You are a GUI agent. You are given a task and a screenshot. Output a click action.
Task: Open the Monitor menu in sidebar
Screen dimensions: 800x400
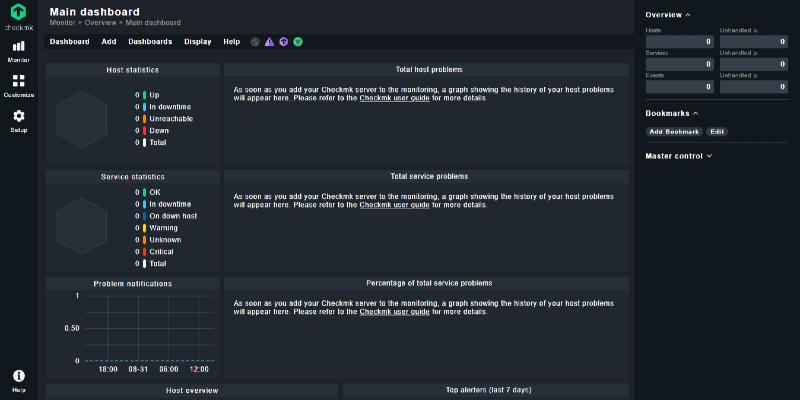tap(18, 50)
